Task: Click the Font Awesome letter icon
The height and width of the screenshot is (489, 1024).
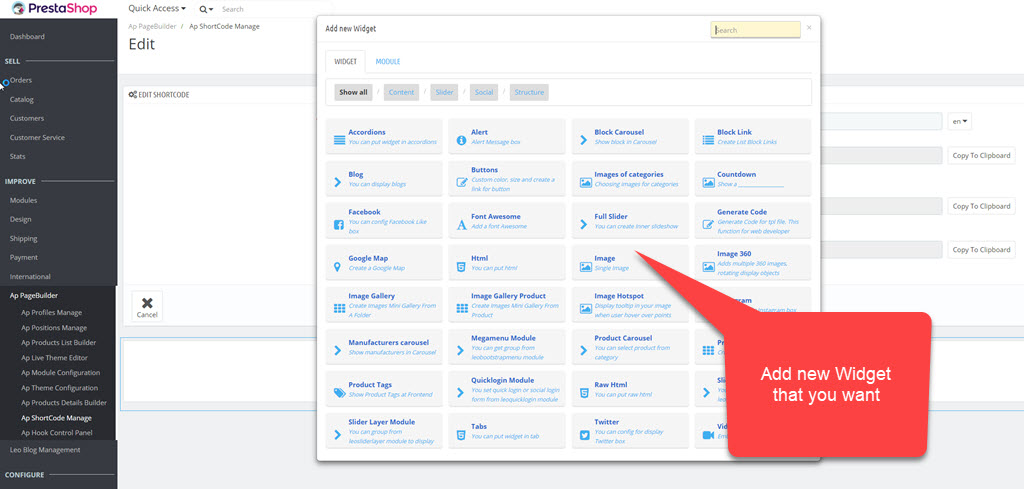Action: coord(461,225)
